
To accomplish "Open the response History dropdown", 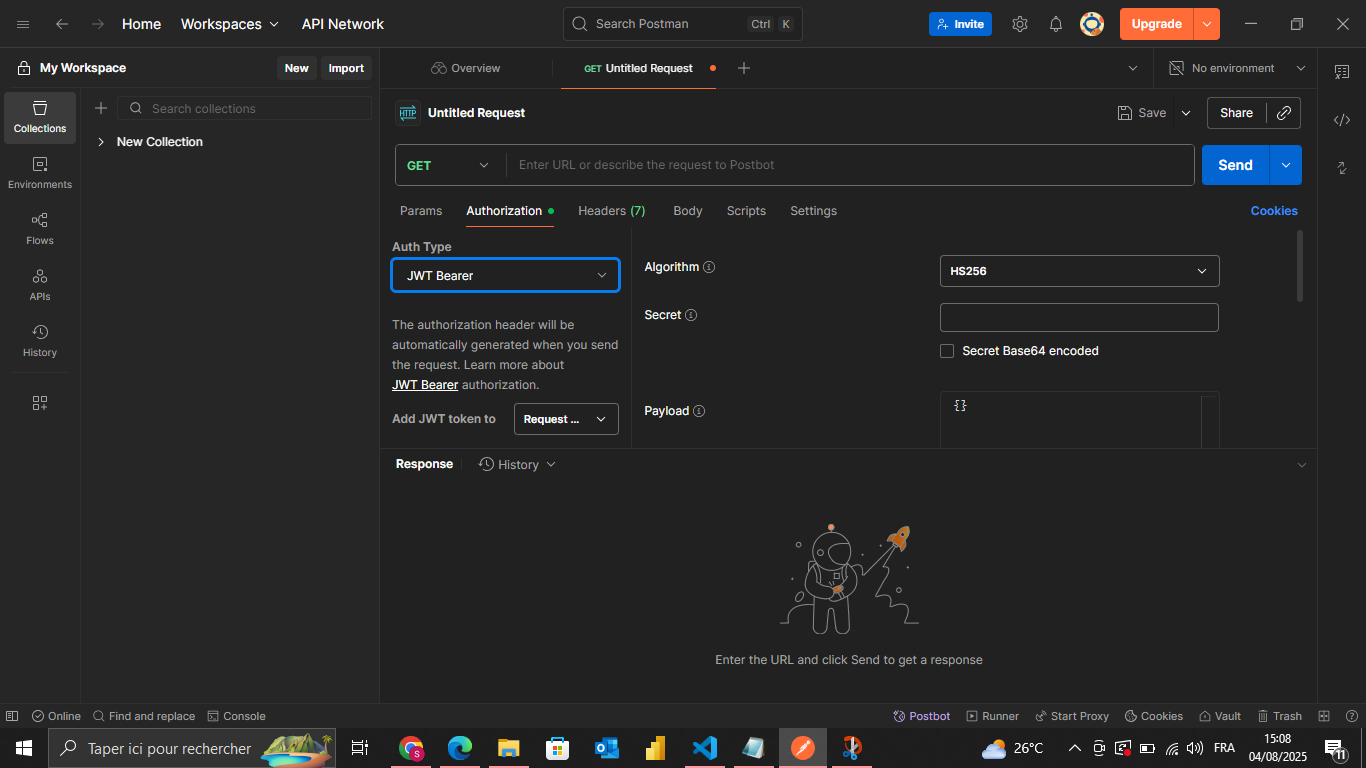I will (517, 464).
